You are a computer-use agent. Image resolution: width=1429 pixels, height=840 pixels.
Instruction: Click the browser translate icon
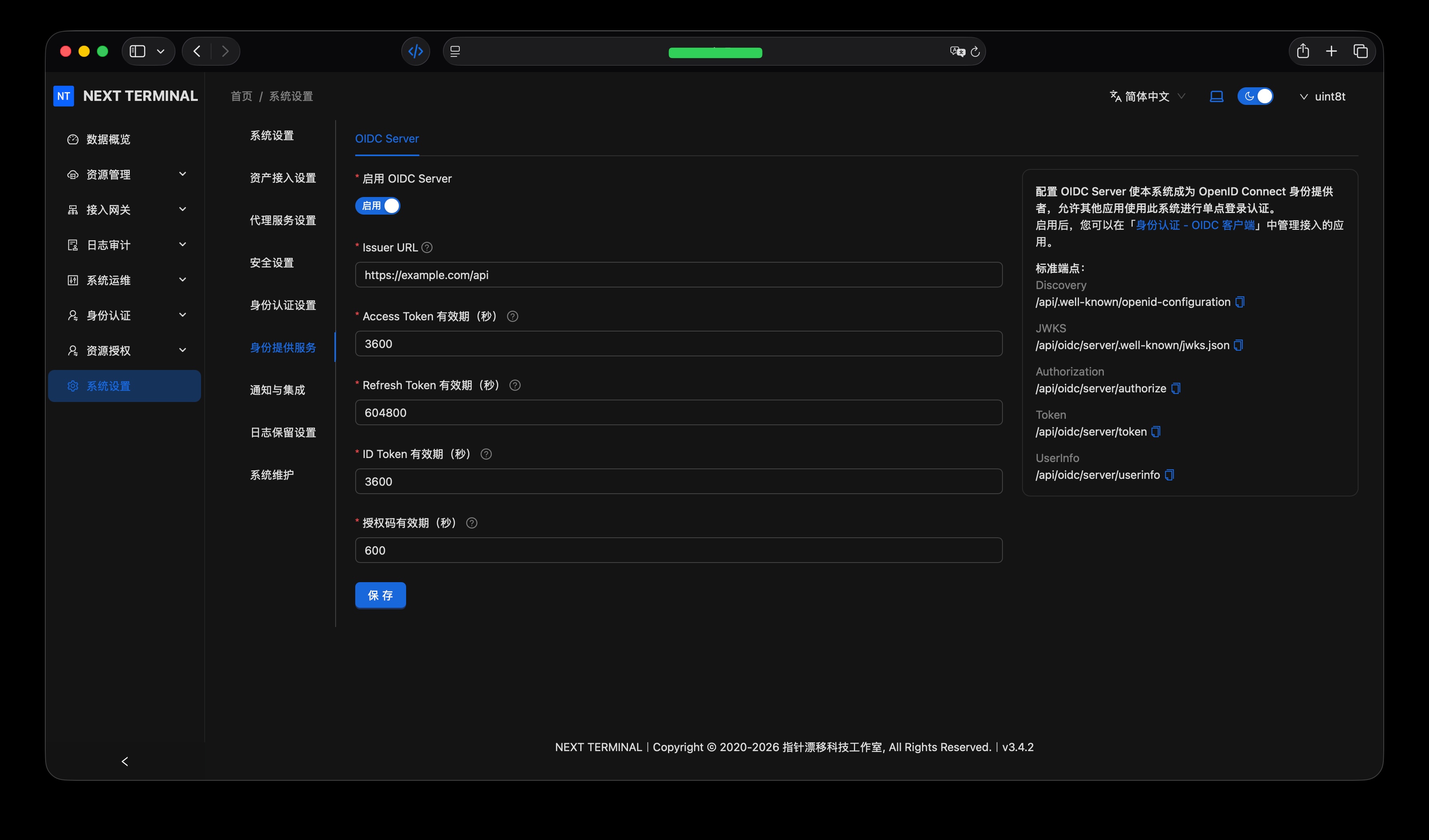point(957,52)
